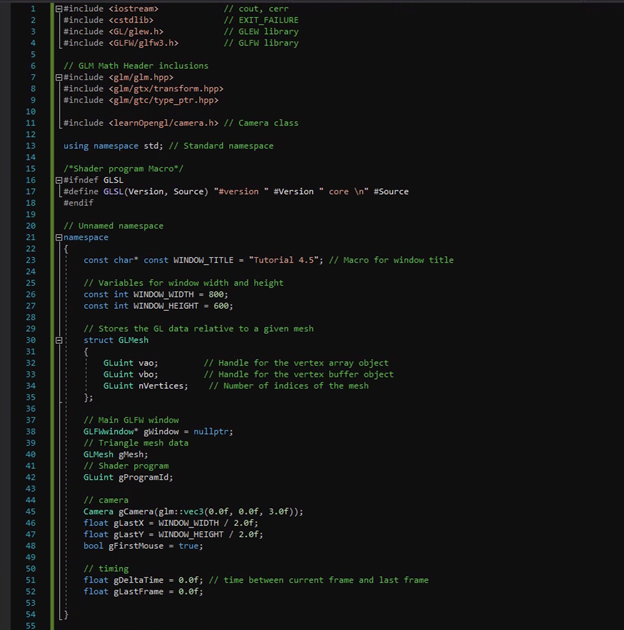624x630 pixels.
Task: Click the nullptr keyword
Action: 211,432
